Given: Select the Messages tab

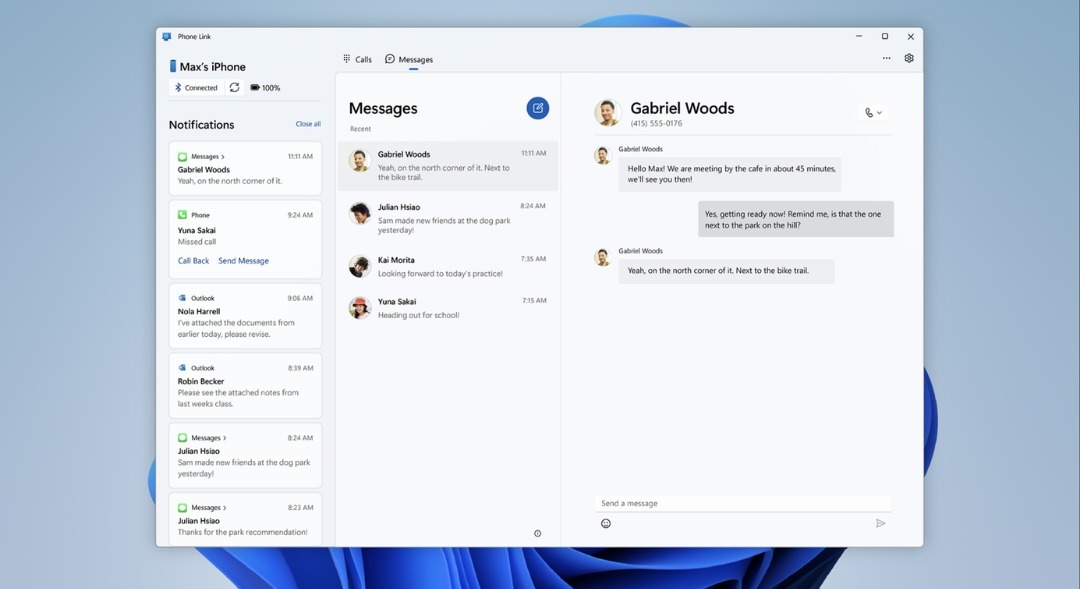Looking at the screenshot, I should pyautogui.click(x=410, y=58).
